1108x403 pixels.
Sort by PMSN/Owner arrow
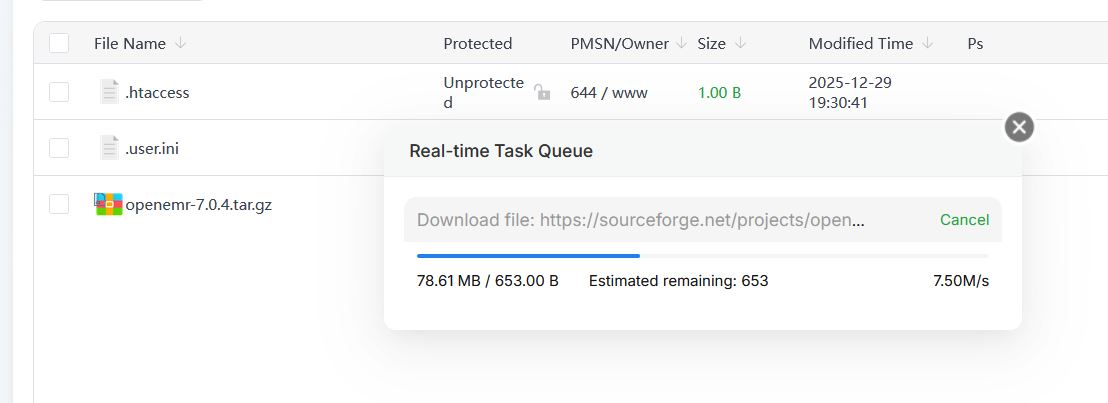coord(681,43)
